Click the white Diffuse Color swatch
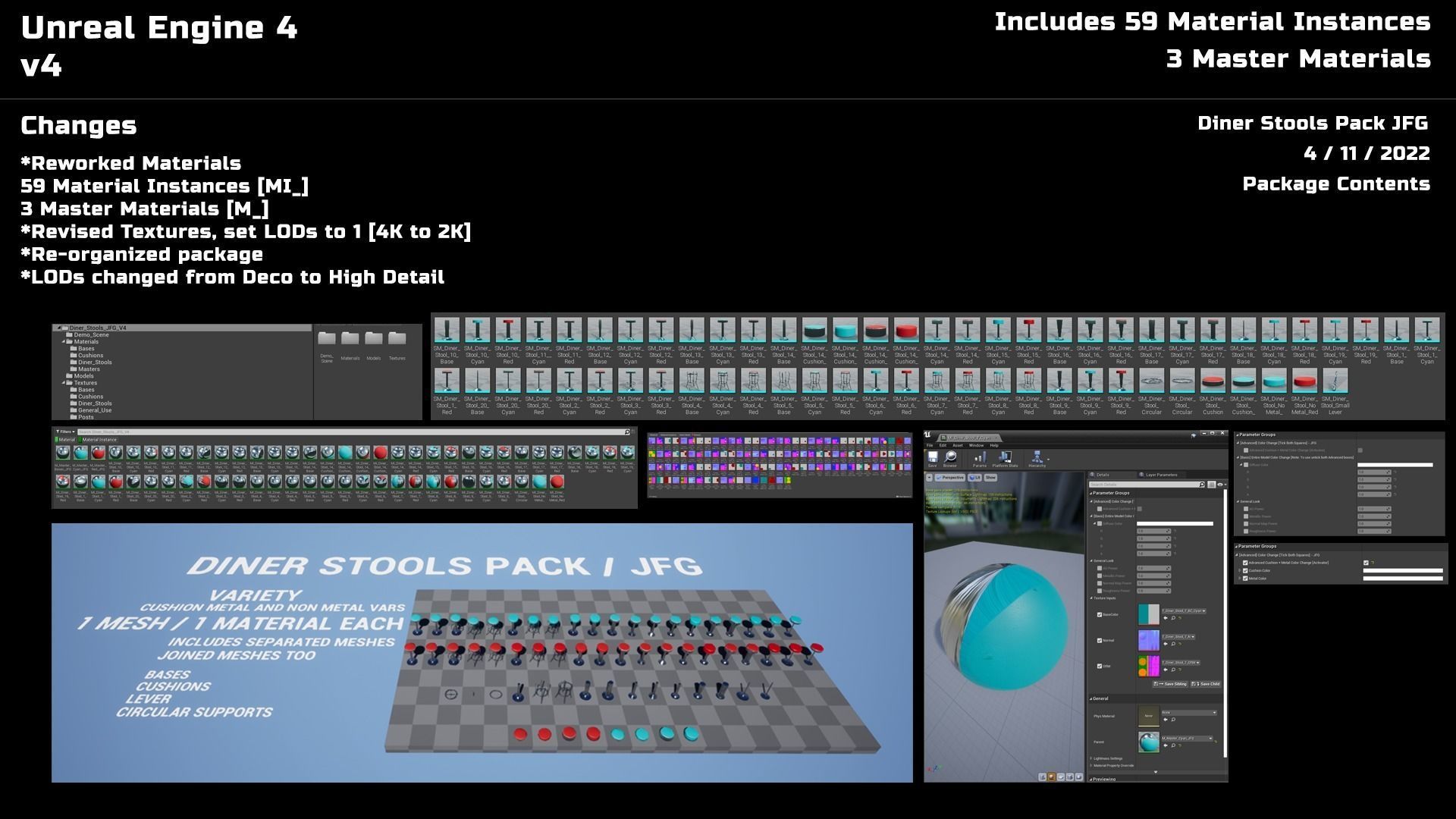This screenshot has width=1456, height=819. [1175, 523]
